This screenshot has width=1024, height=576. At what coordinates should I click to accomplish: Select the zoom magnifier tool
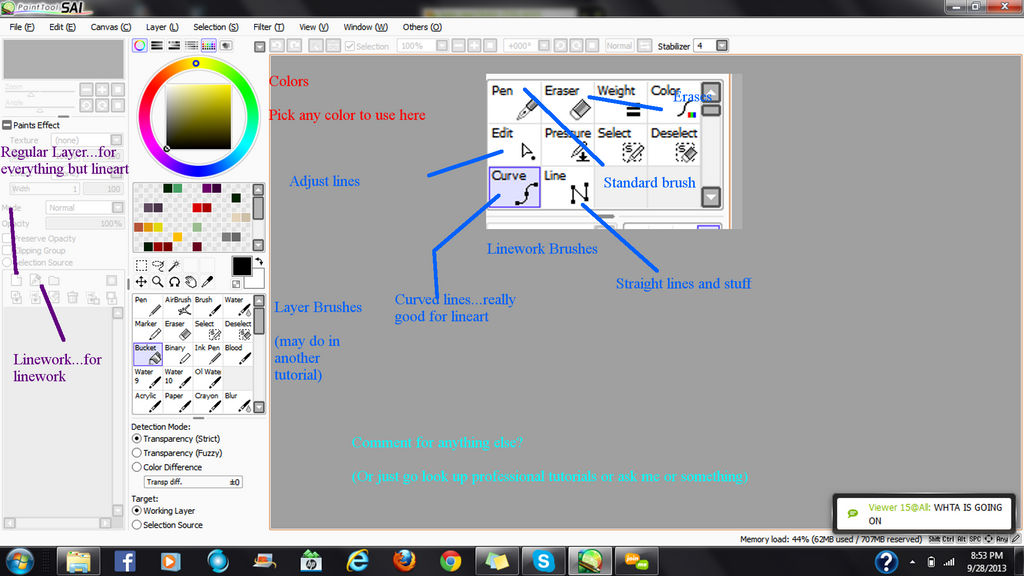[x=157, y=281]
